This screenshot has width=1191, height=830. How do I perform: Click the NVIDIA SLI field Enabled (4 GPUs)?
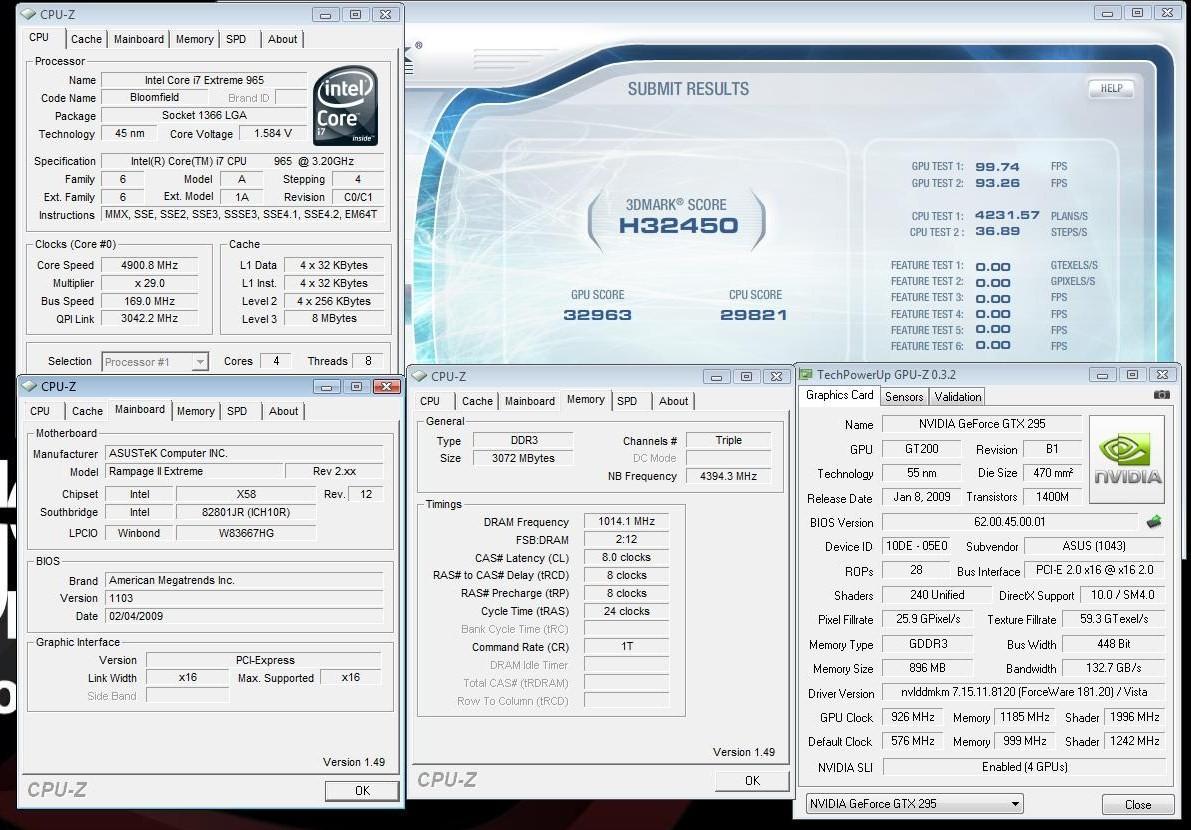tap(1024, 766)
